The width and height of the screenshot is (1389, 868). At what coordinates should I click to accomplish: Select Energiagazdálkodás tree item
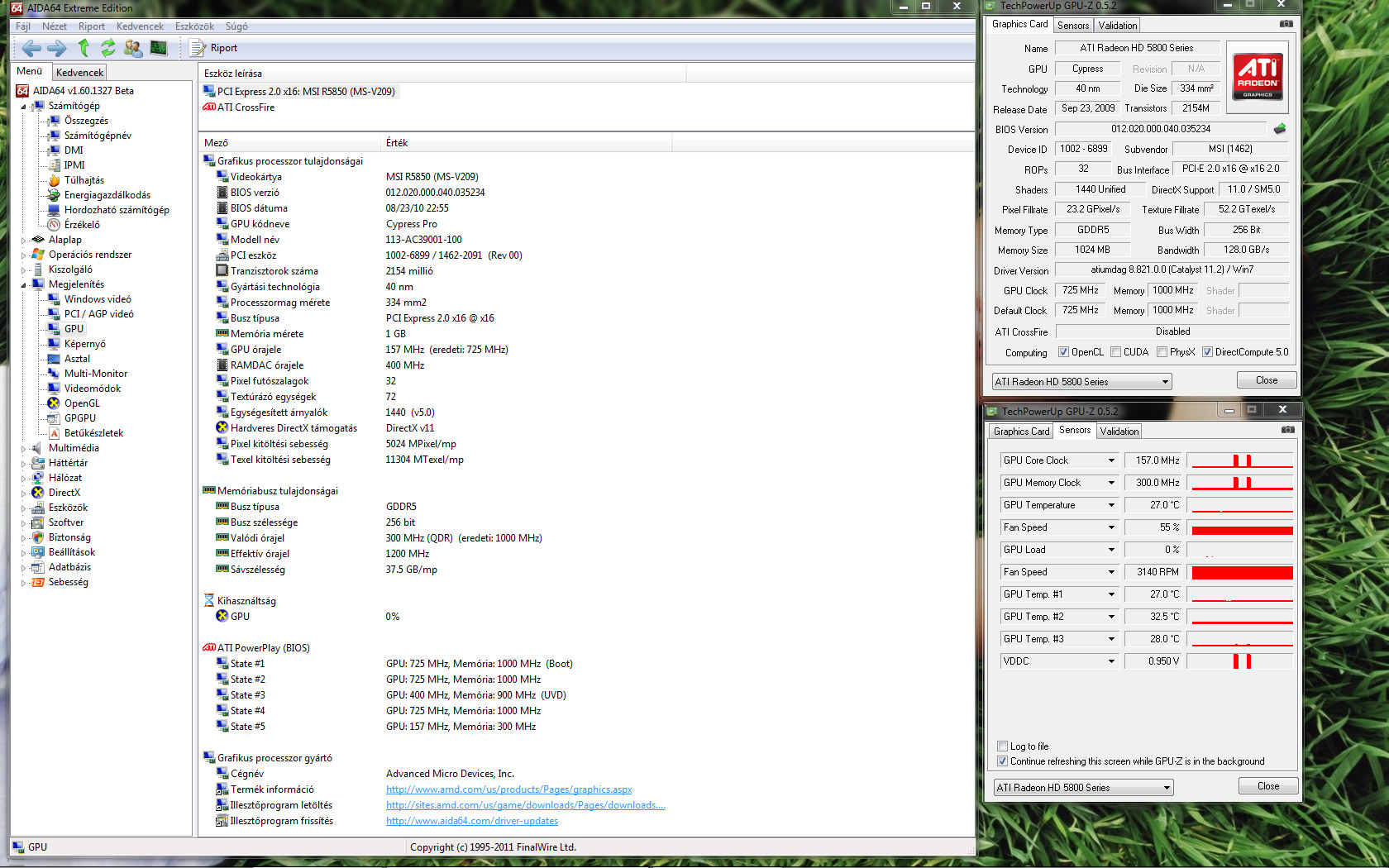[x=107, y=195]
